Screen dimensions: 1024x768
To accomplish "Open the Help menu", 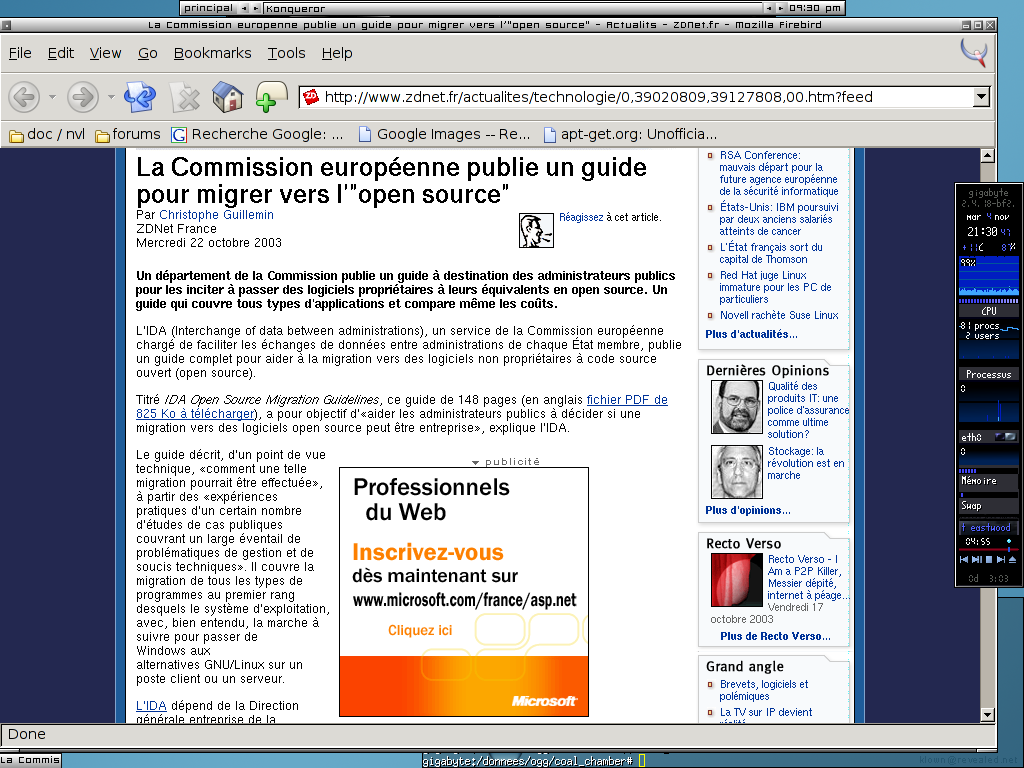I will click(x=337, y=54).
